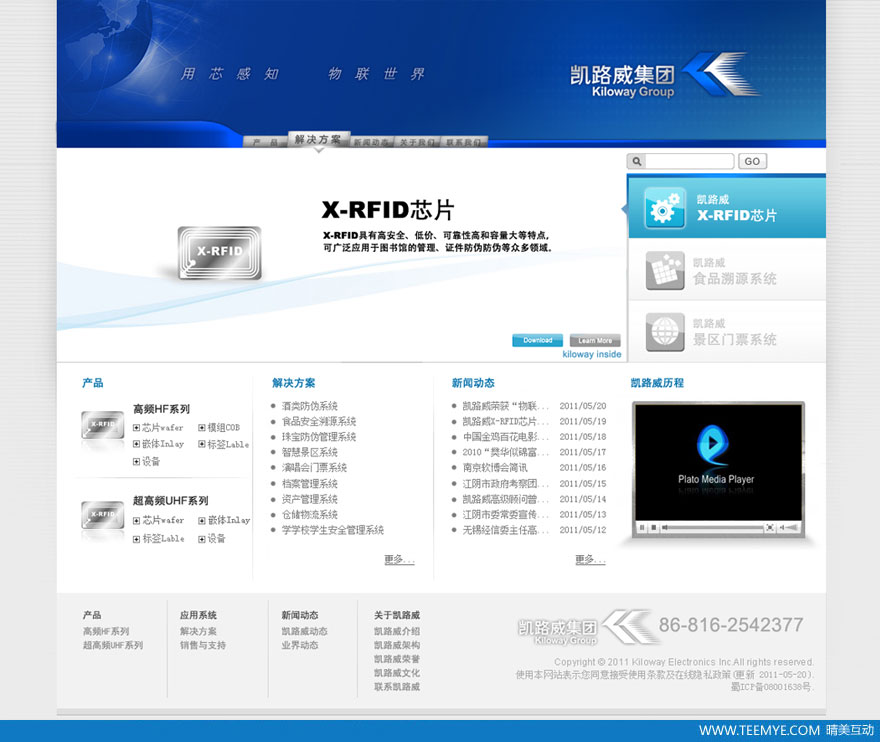Open the 智慧景区系统 solution link
The image size is (880, 742).
click(310, 452)
